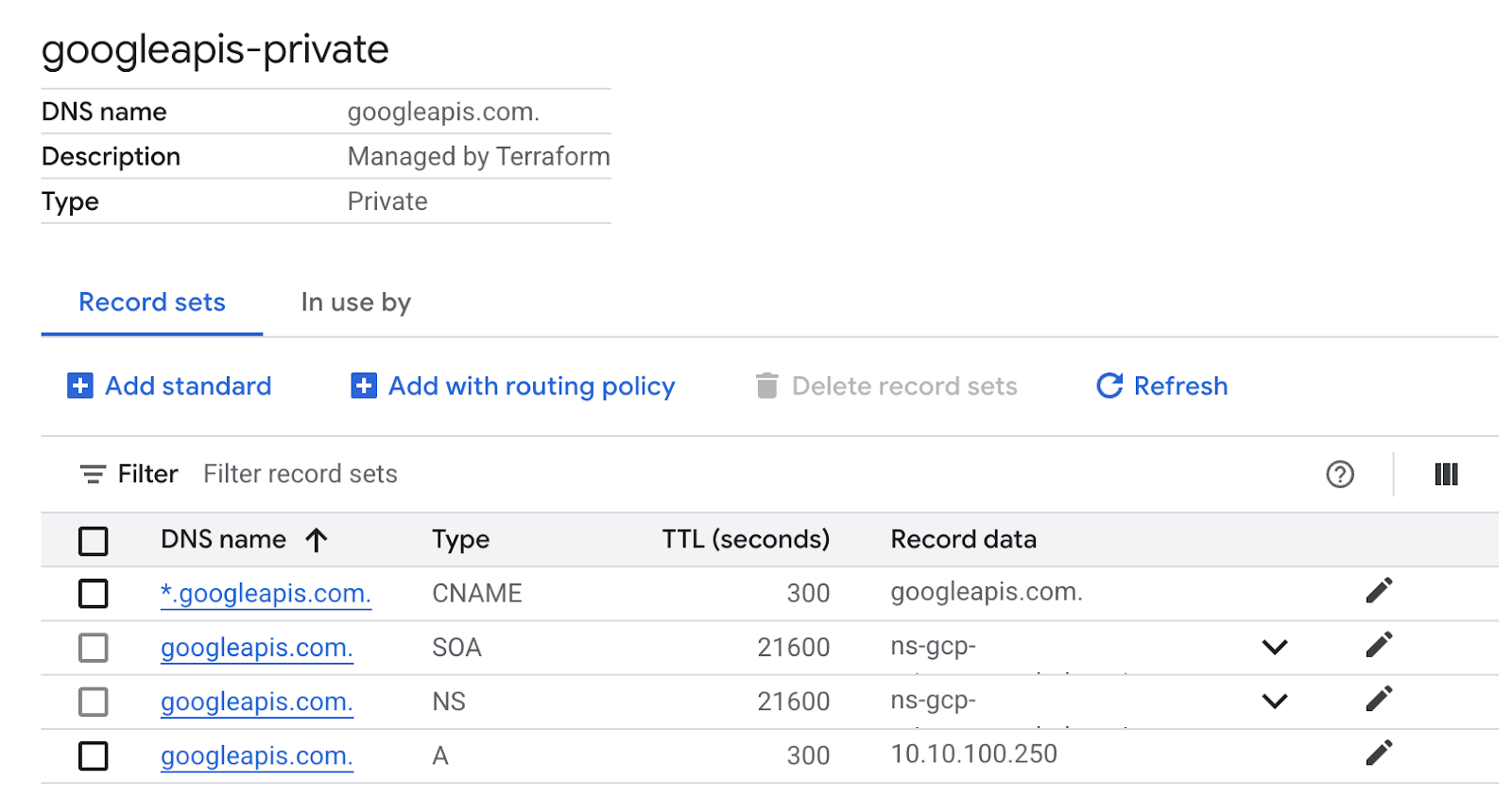Viewport: 1512px width, 799px height.
Task: Expand the NS record data
Action: point(1275,702)
